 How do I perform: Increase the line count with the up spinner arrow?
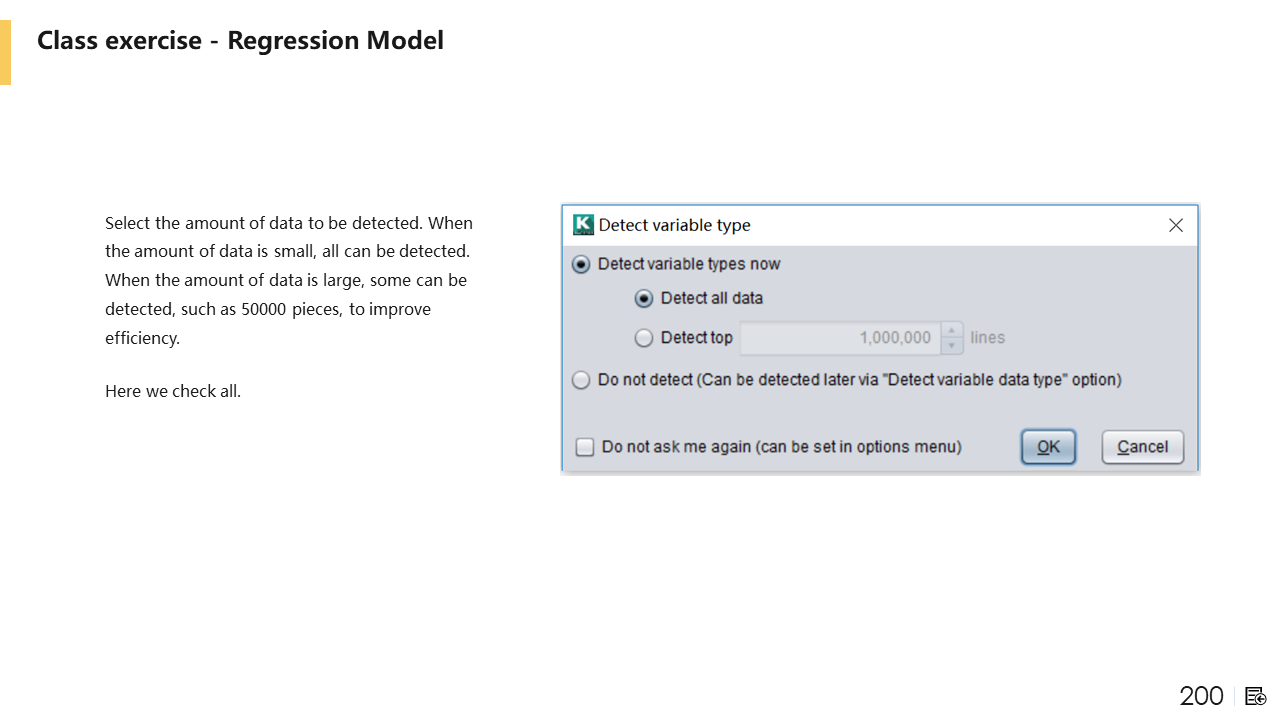click(952, 330)
